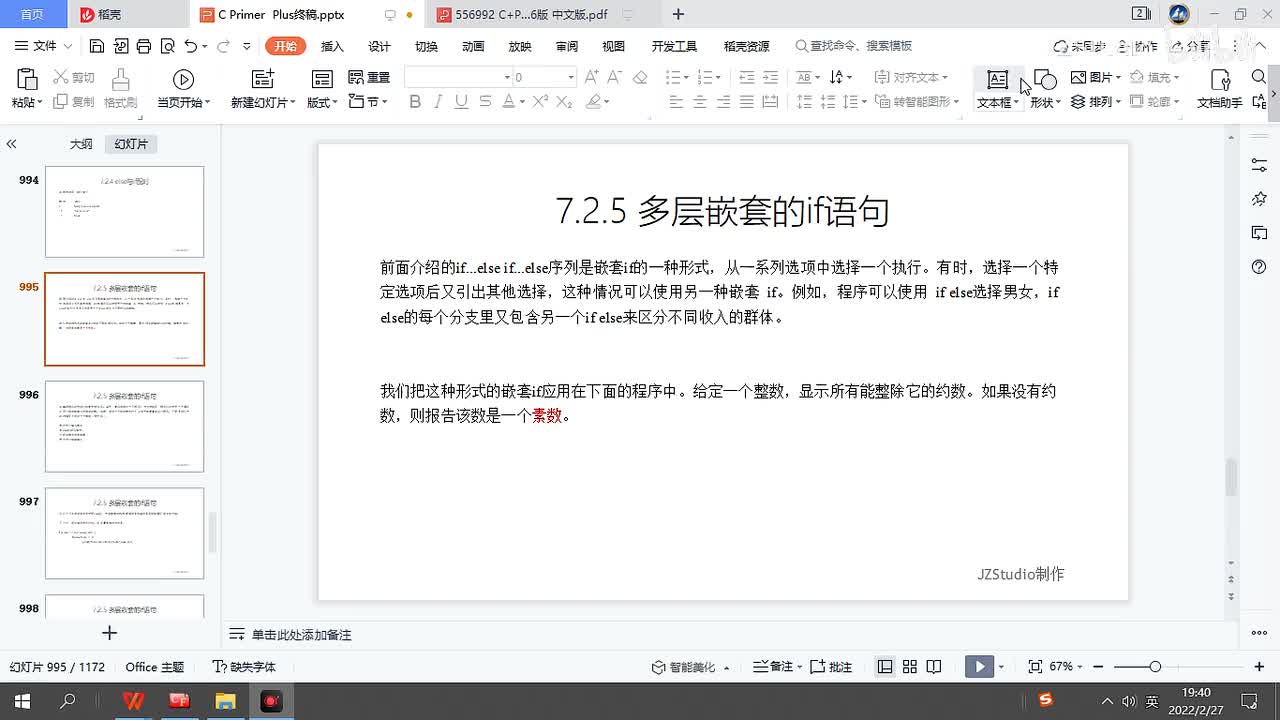The image size is (1280, 720).
Task: Open the Animation (动画) ribbon tab
Action: 473,46
